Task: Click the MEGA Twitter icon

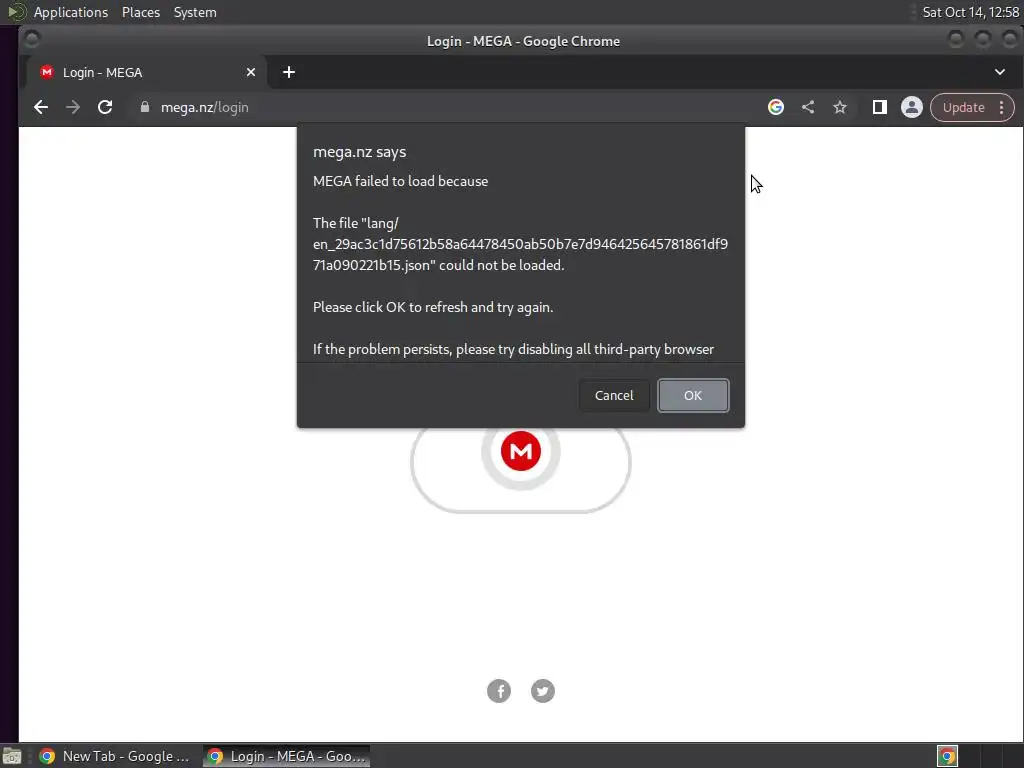Action: (x=543, y=691)
